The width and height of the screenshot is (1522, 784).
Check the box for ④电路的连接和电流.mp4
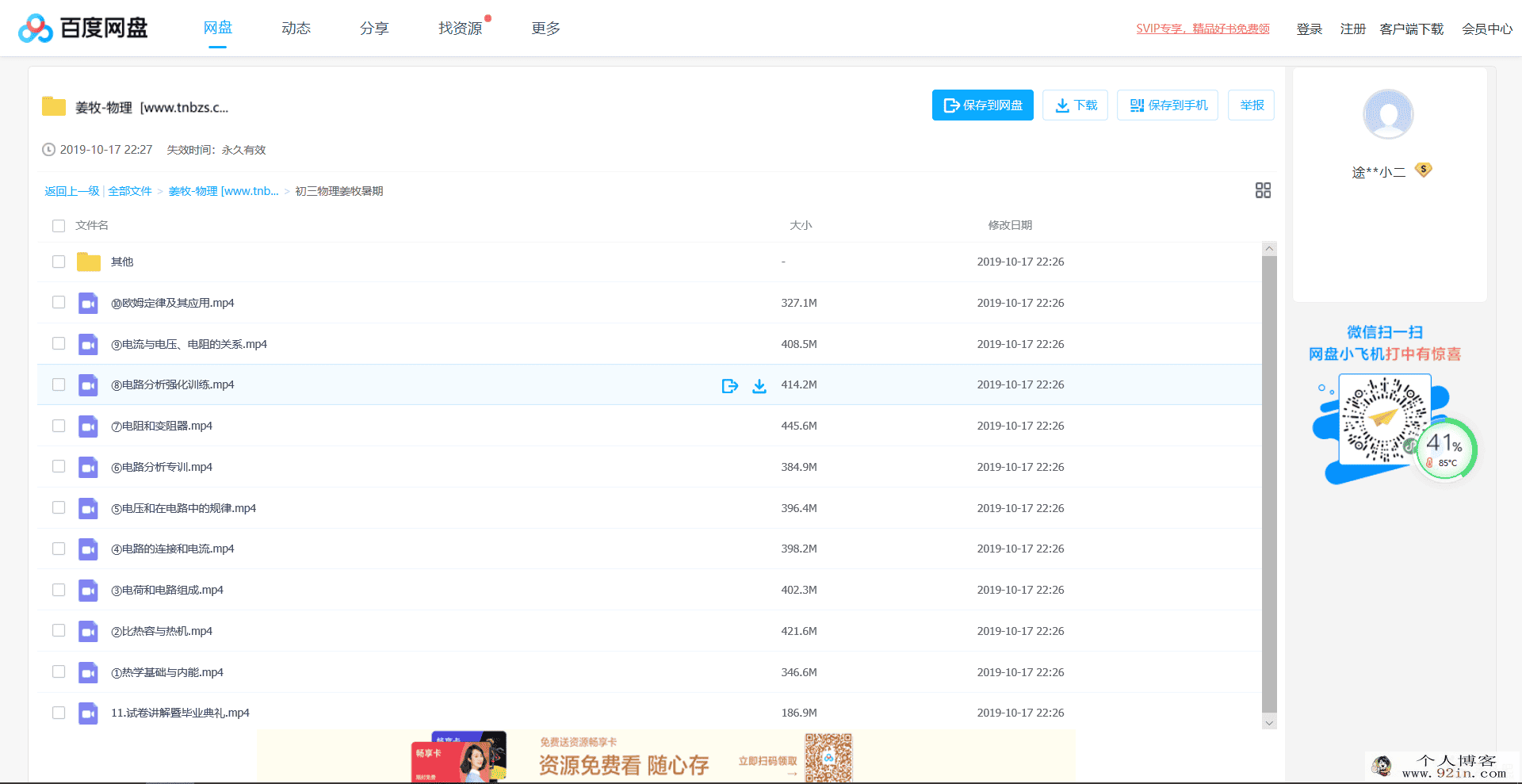click(59, 549)
